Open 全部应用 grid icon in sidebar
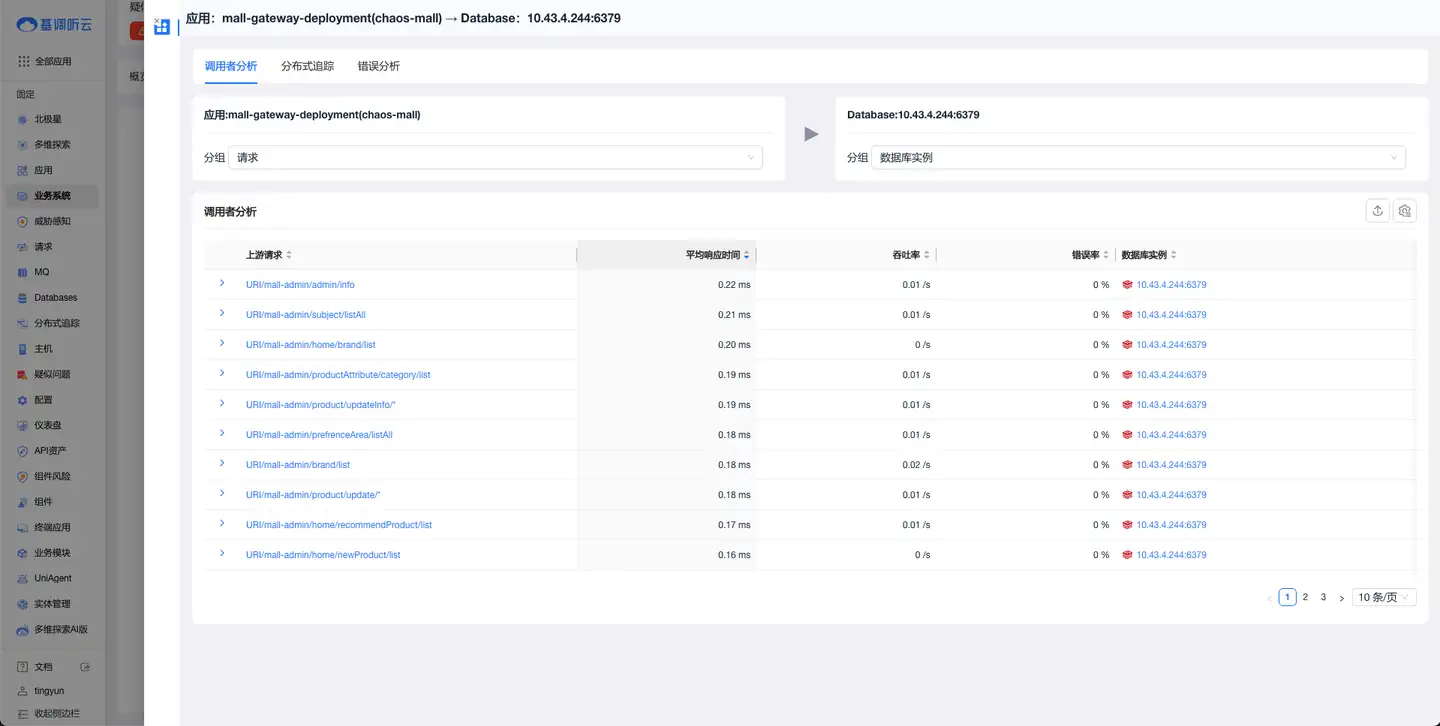 pyautogui.click(x=23, y=61)
